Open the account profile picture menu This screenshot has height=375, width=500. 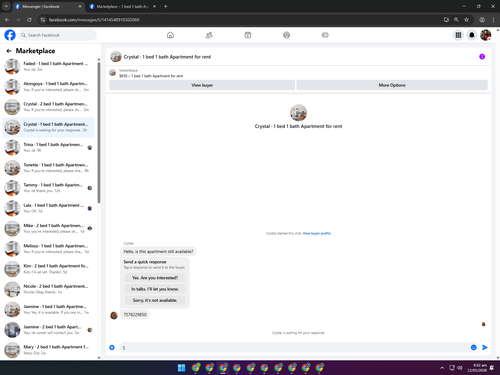pyautogui.click(x=486, y=35)
